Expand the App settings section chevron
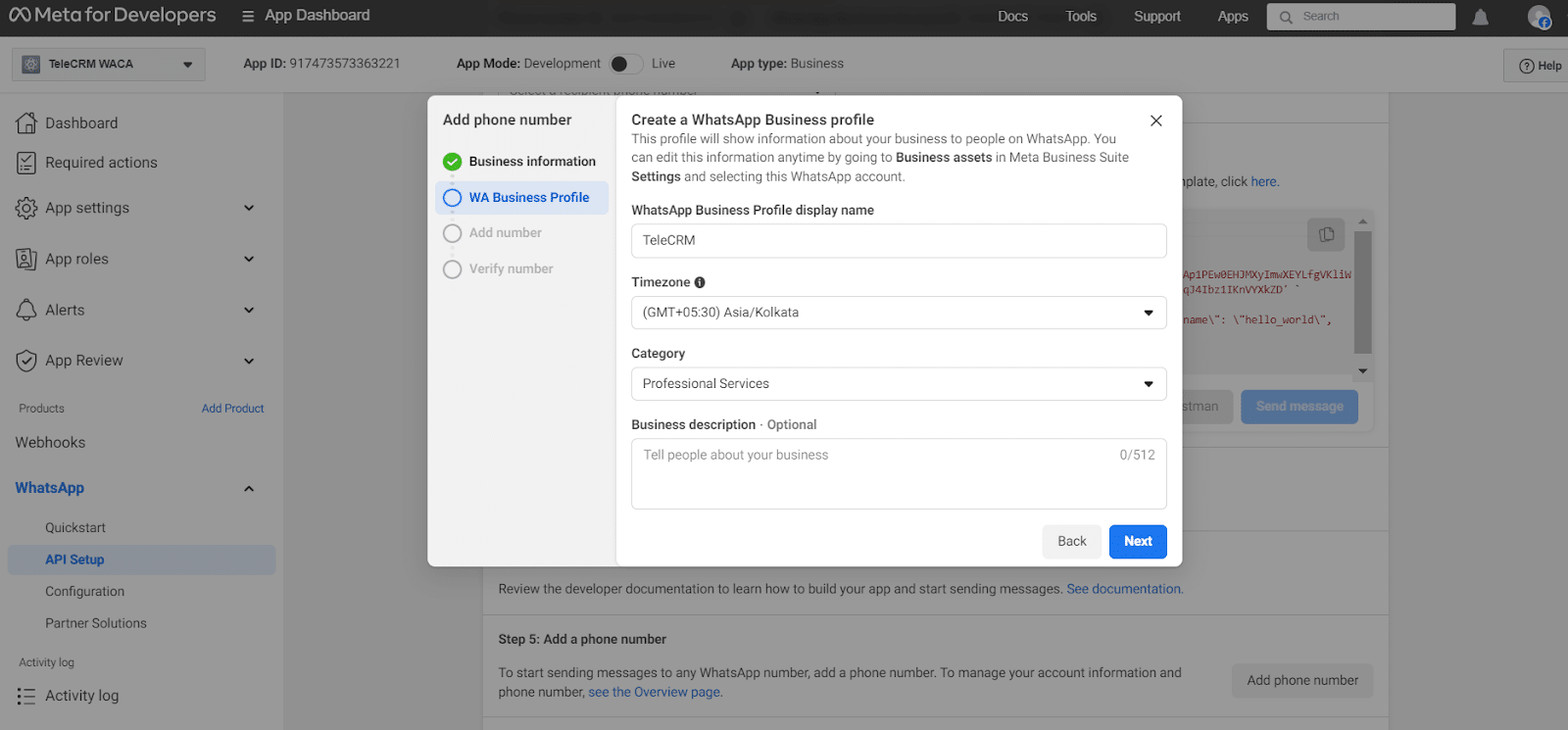 coord(249,208)
